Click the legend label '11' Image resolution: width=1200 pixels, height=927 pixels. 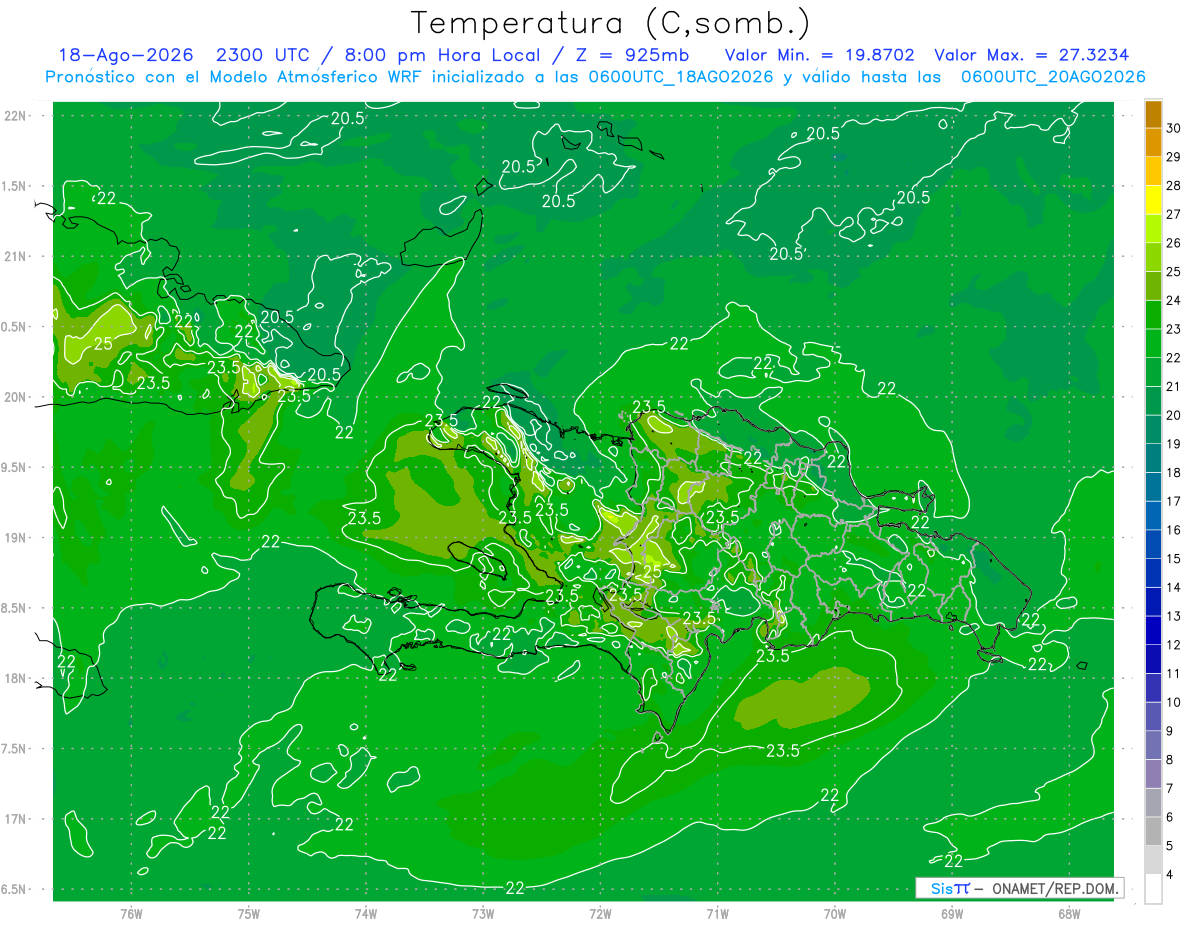click(1174, 673)
